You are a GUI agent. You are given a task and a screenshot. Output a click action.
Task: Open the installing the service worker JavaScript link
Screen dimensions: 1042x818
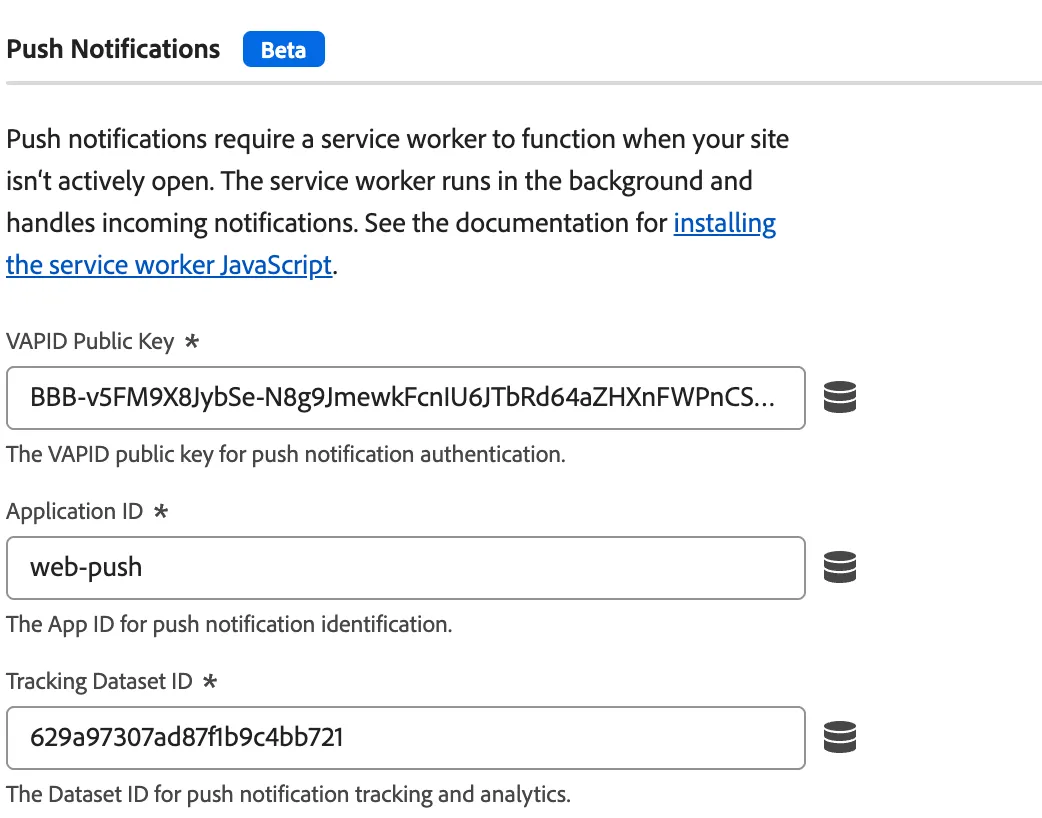(x=169, y=265)
